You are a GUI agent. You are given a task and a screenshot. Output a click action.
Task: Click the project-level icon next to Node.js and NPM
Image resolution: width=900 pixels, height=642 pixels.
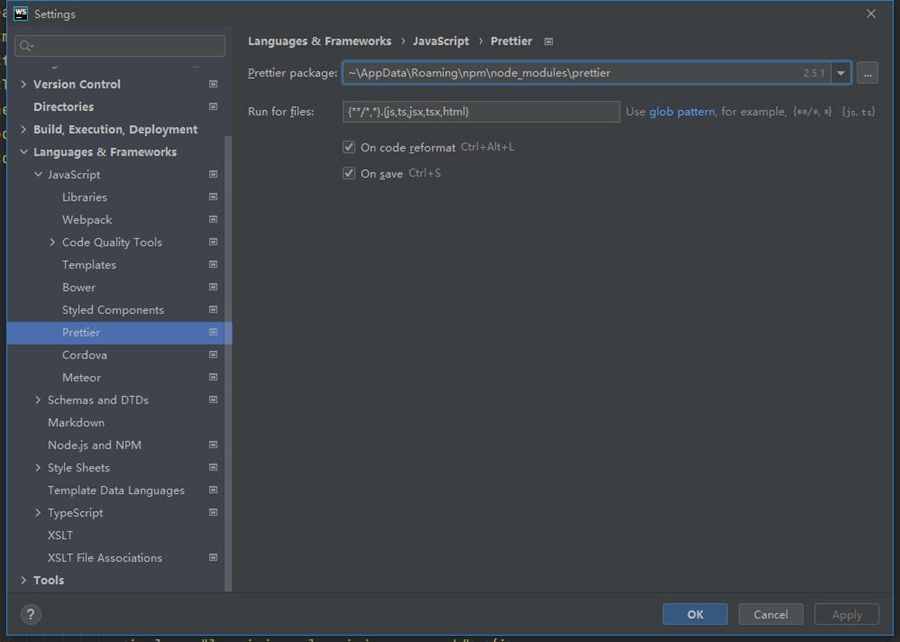click(213, 445)
